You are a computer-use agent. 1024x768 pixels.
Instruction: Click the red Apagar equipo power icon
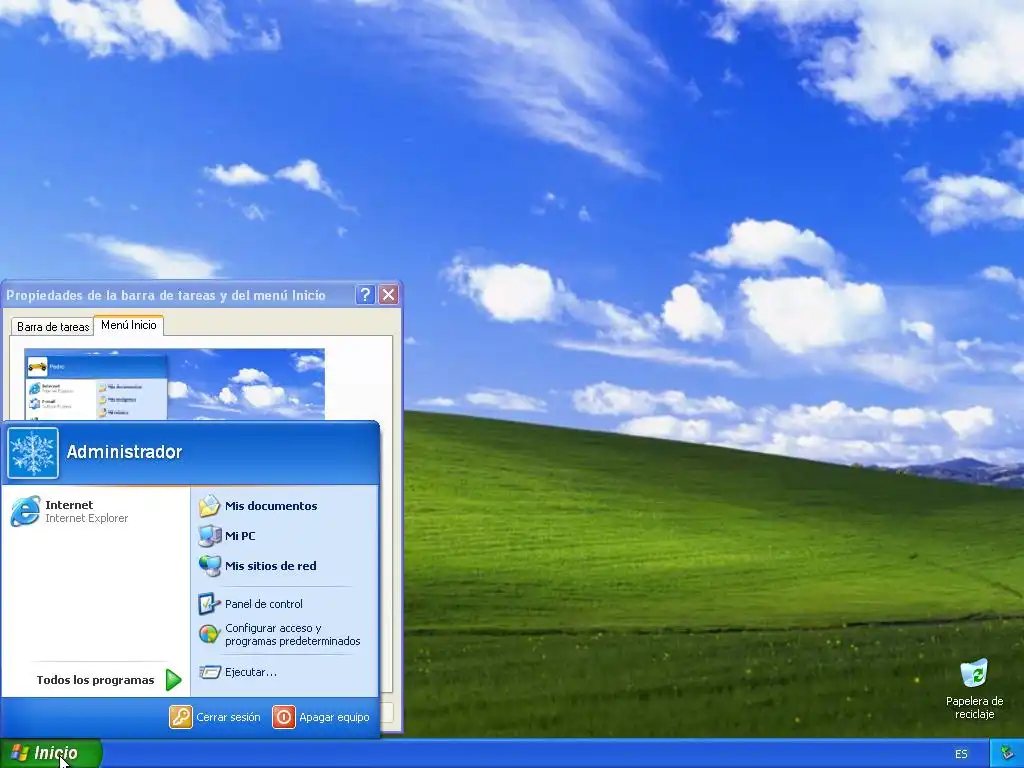coord(283,717)
